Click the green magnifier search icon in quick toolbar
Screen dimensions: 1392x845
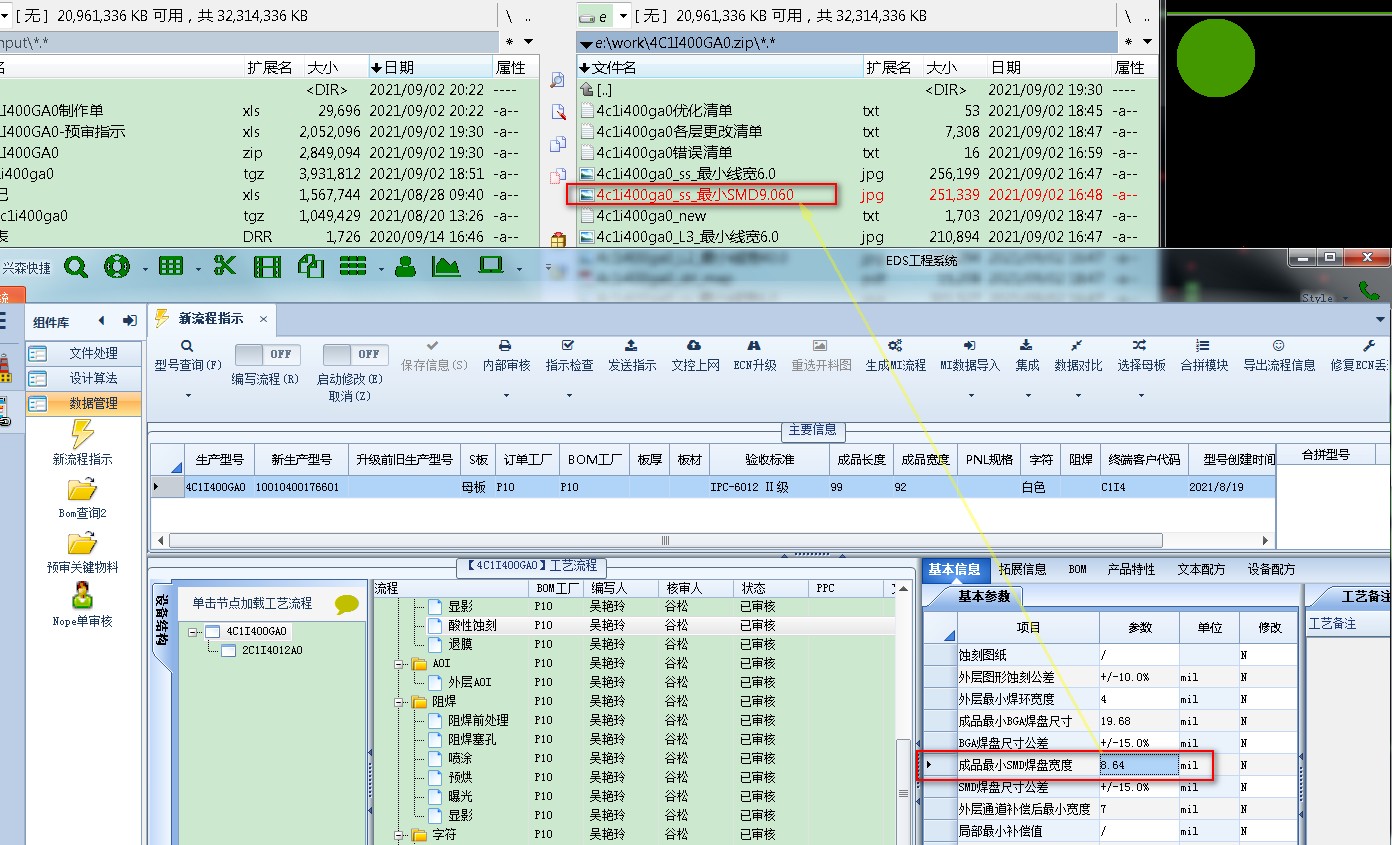click(76, 267)
